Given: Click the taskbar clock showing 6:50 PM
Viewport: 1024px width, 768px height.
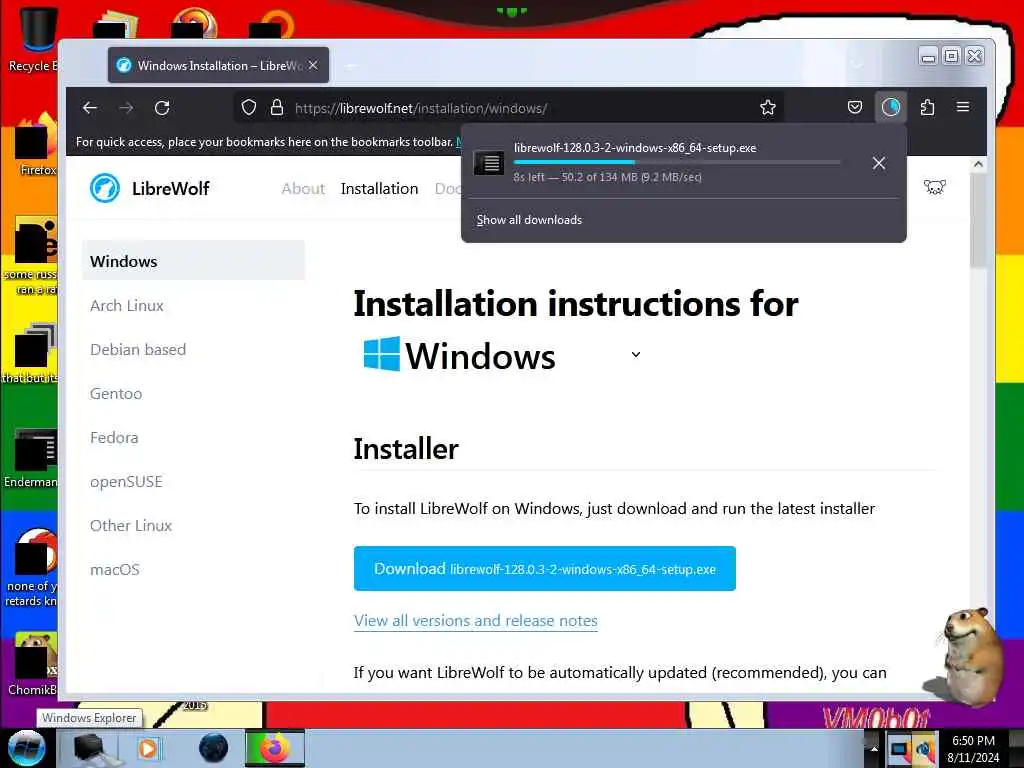Looking at the screenshot, I should point(973,748).
